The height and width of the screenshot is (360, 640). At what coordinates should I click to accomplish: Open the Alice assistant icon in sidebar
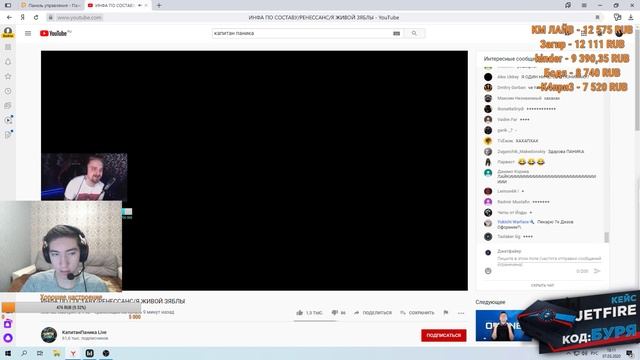[x=8, y=338]
